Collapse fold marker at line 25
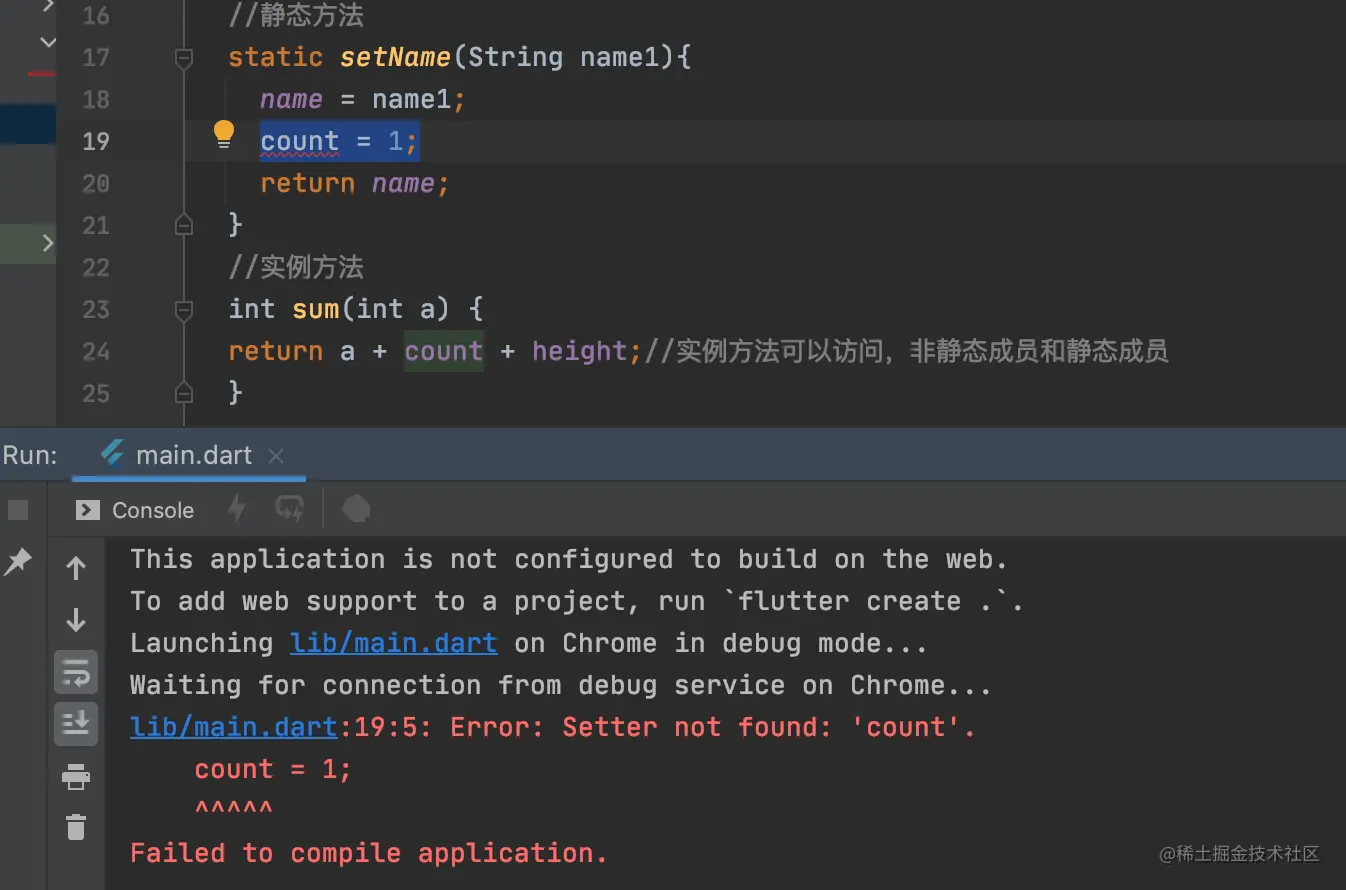 [184, 391]
